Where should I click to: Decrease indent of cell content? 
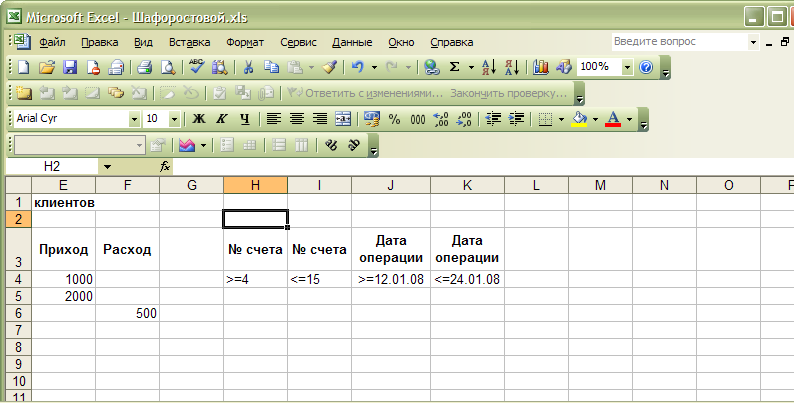coord(493,119)
